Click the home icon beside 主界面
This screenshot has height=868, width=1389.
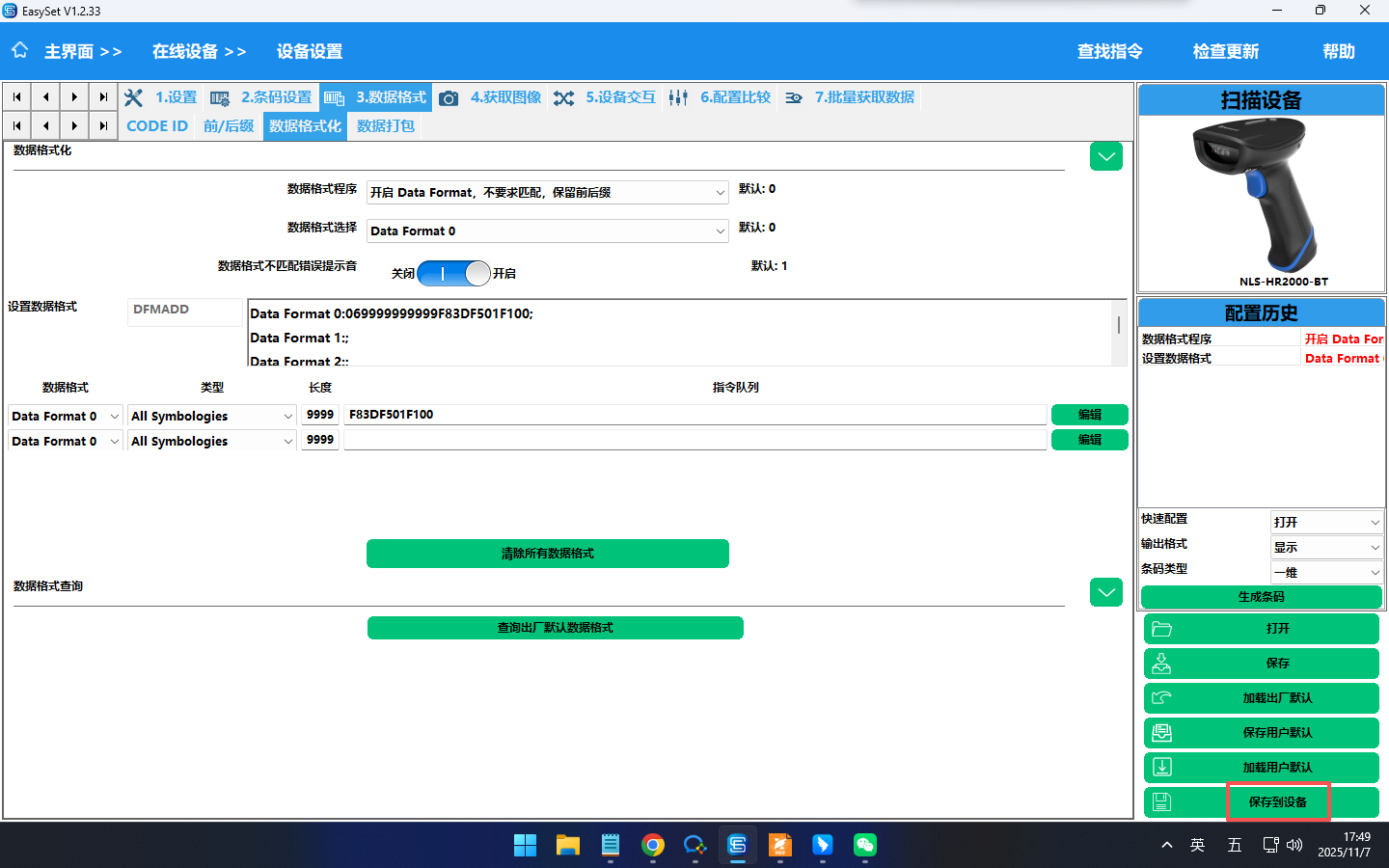pyautogui.click(x=20, y=50)
